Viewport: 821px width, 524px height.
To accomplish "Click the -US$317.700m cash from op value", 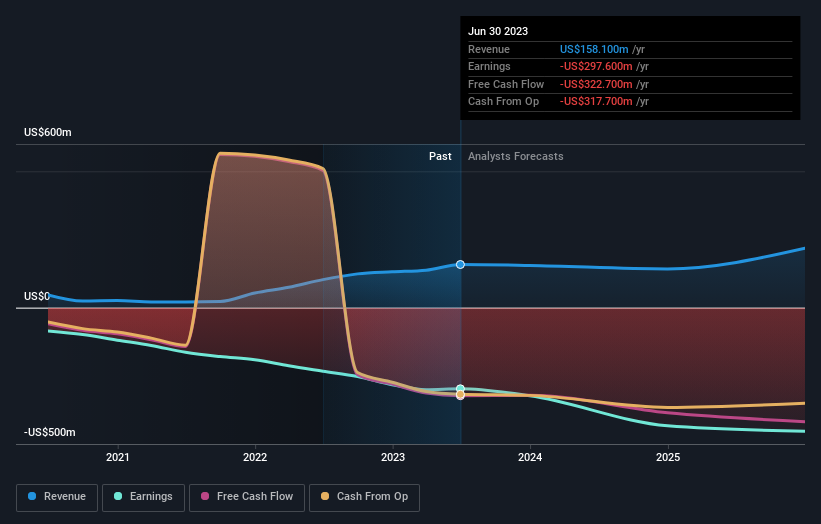I will point(596,102).
